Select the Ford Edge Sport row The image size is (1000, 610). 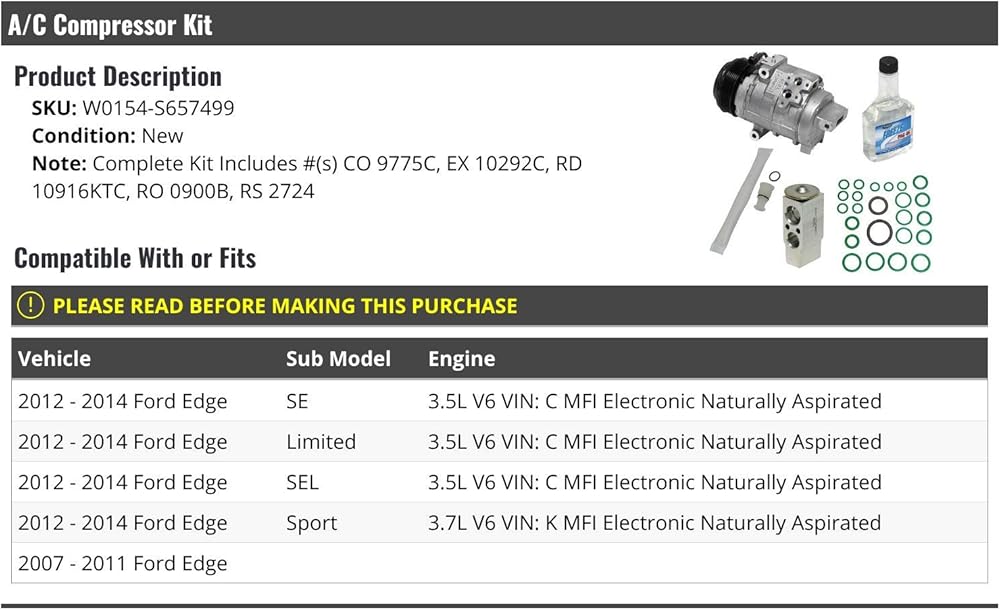coord(499,523)
